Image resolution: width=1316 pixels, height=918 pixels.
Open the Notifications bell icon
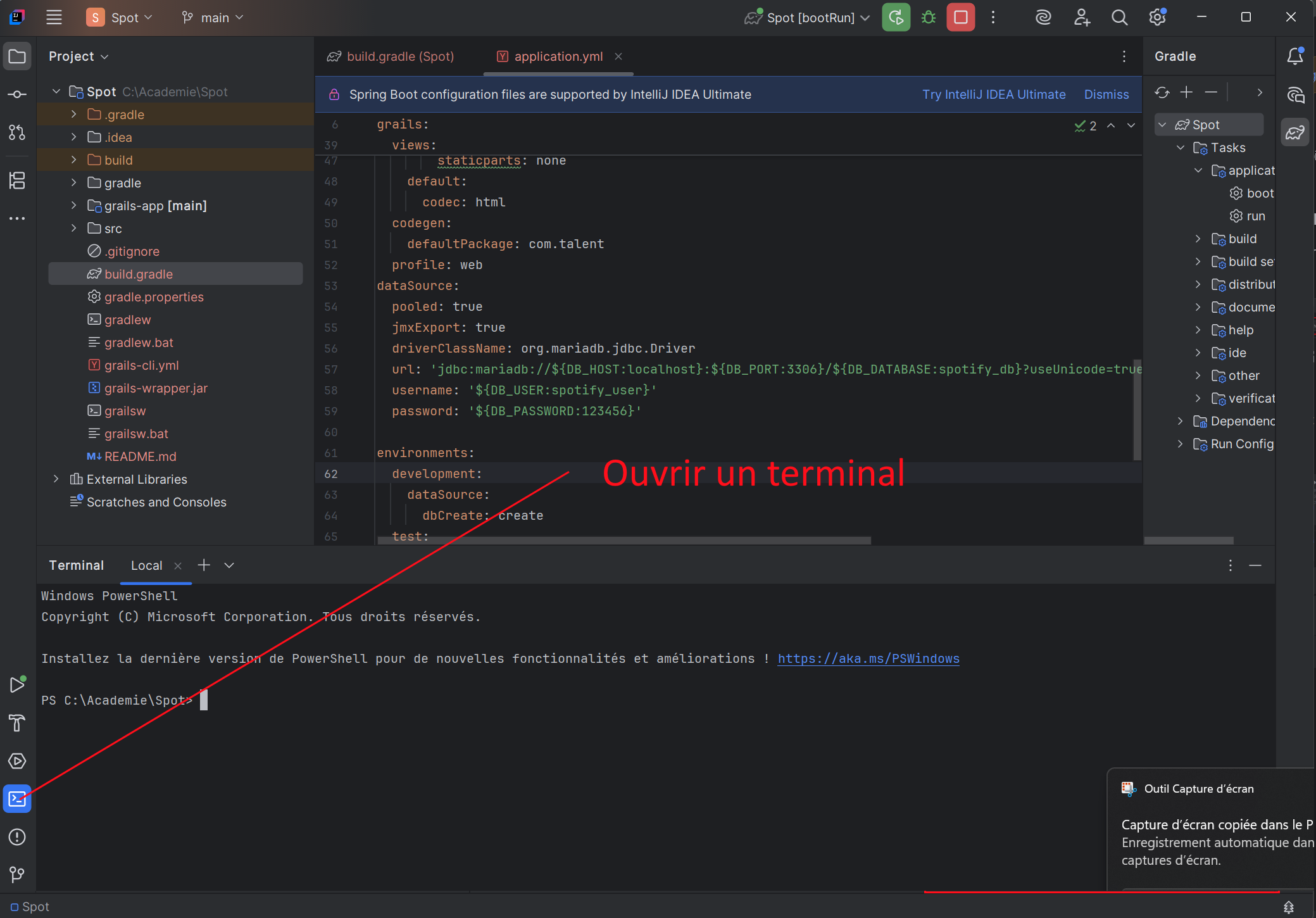(1295, 56)
